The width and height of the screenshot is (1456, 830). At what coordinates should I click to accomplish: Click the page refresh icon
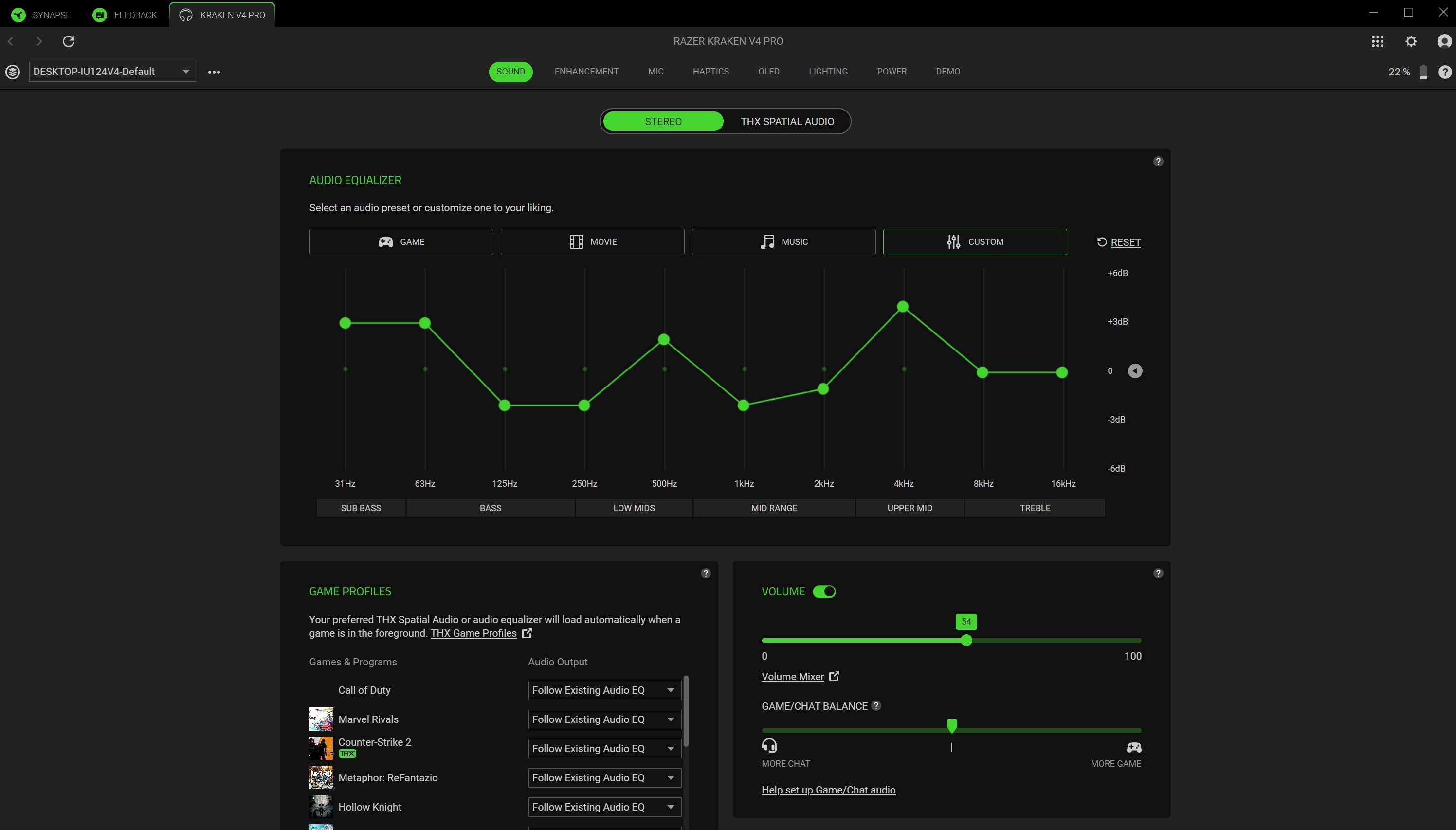[69, 41]
